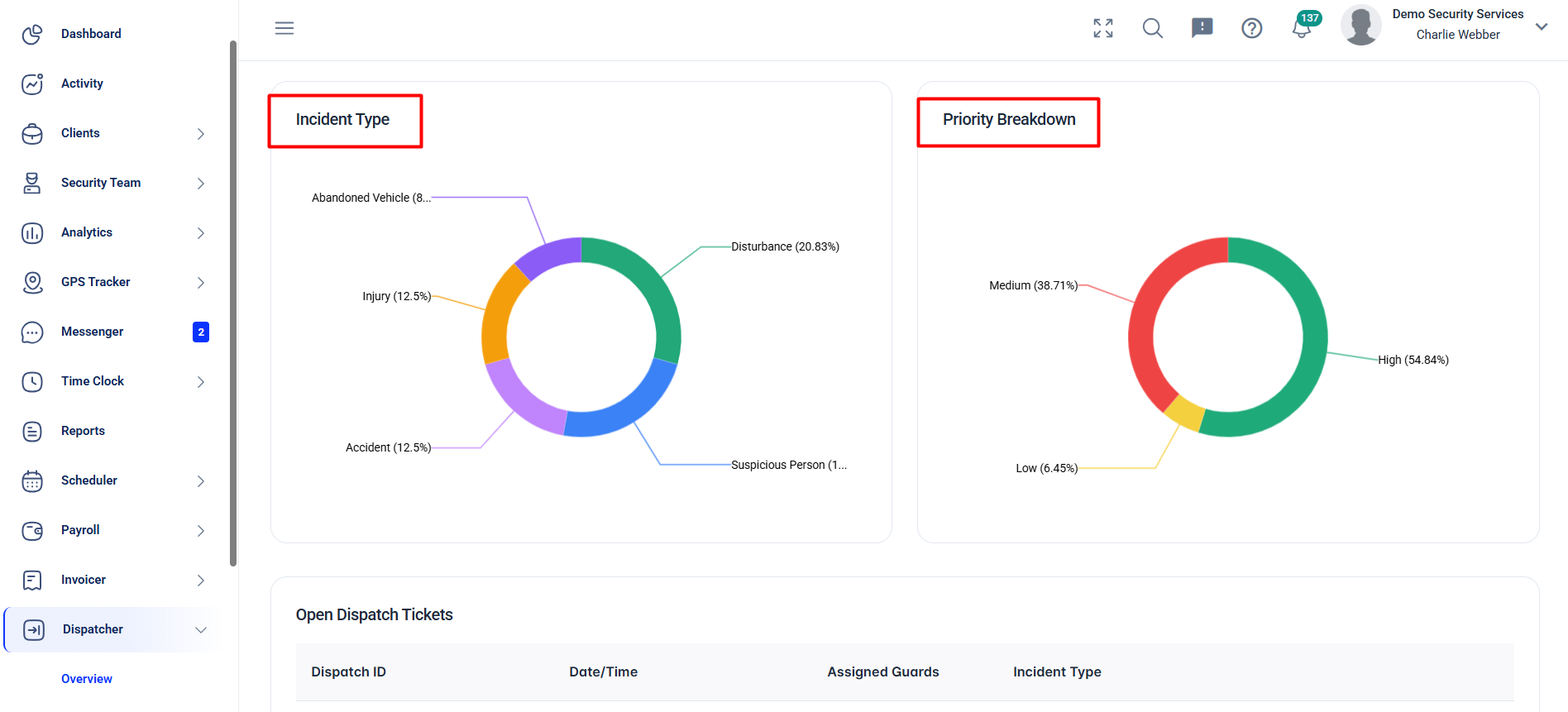Click the Dashboard sidebar icon
The width and height of the screenshot is (1568, 712).
point(32,34)
